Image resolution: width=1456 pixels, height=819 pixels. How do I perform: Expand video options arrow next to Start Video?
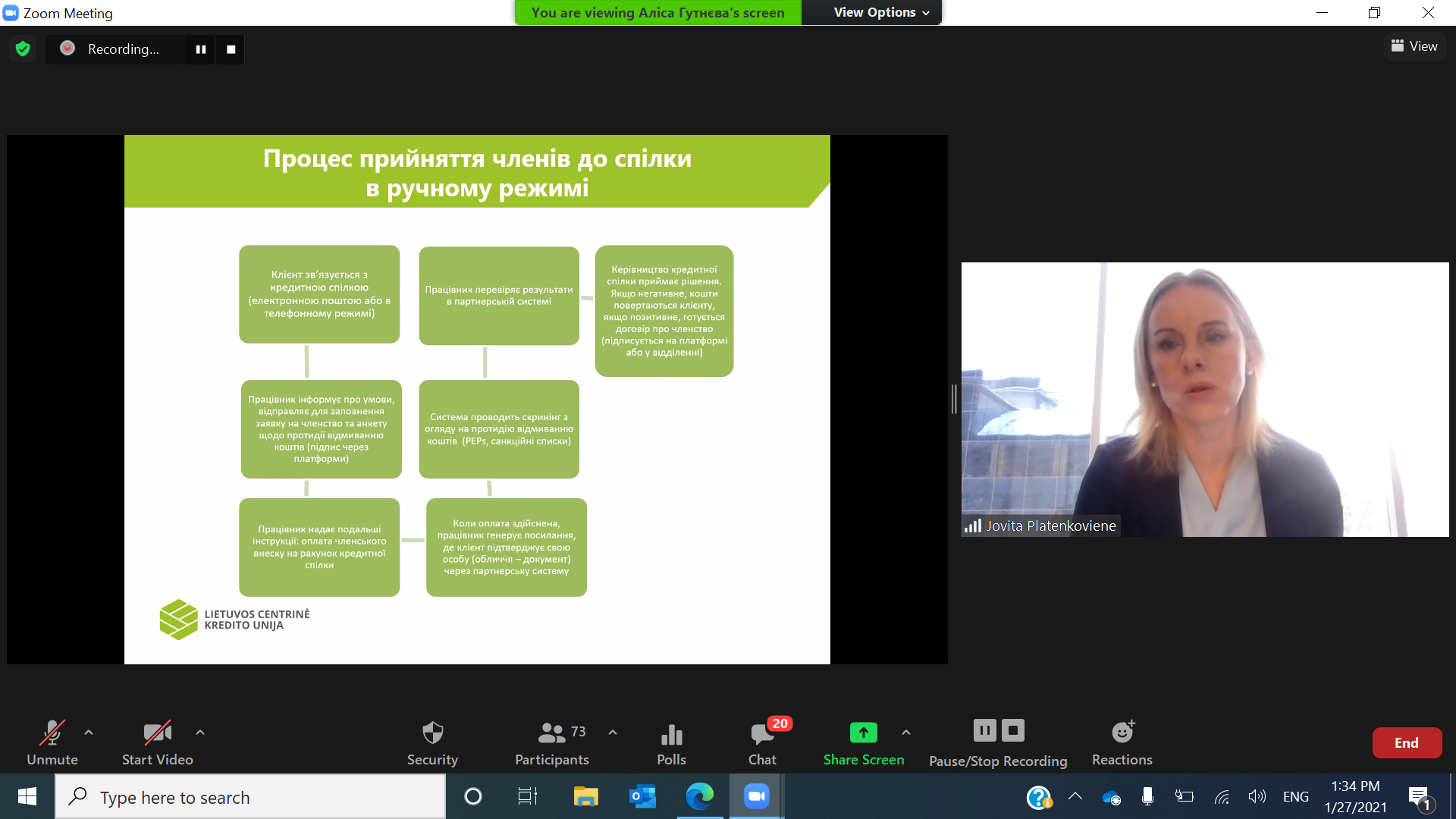coord(200,733)
